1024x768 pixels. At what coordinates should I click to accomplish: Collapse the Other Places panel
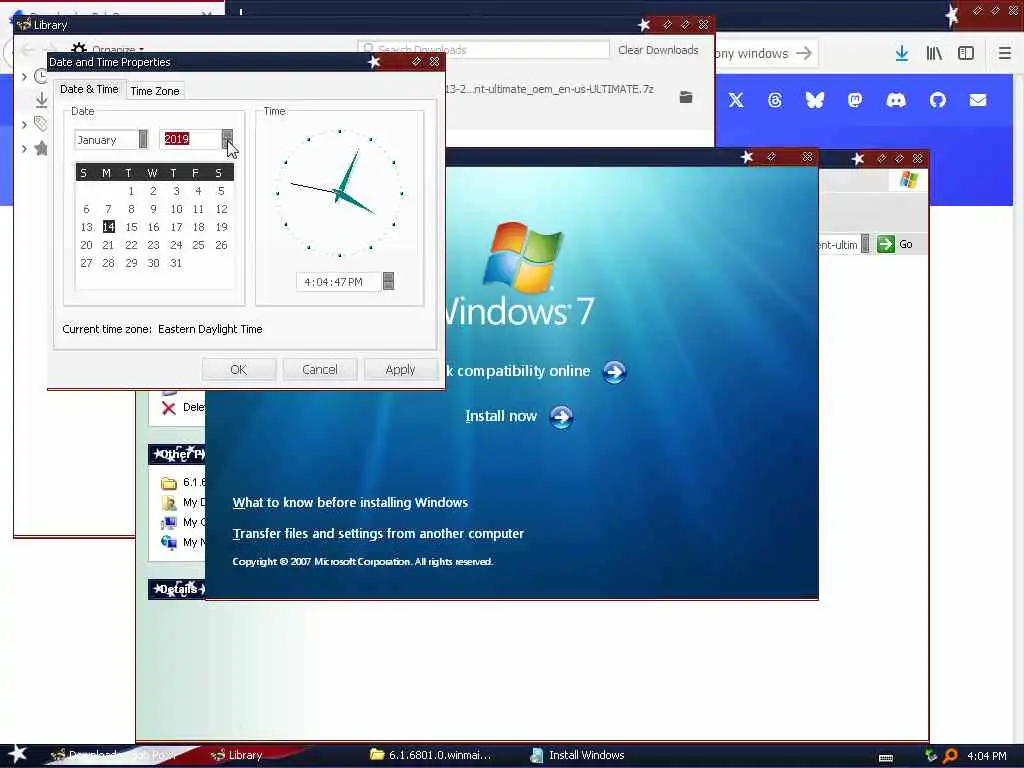tap(176, 454)
